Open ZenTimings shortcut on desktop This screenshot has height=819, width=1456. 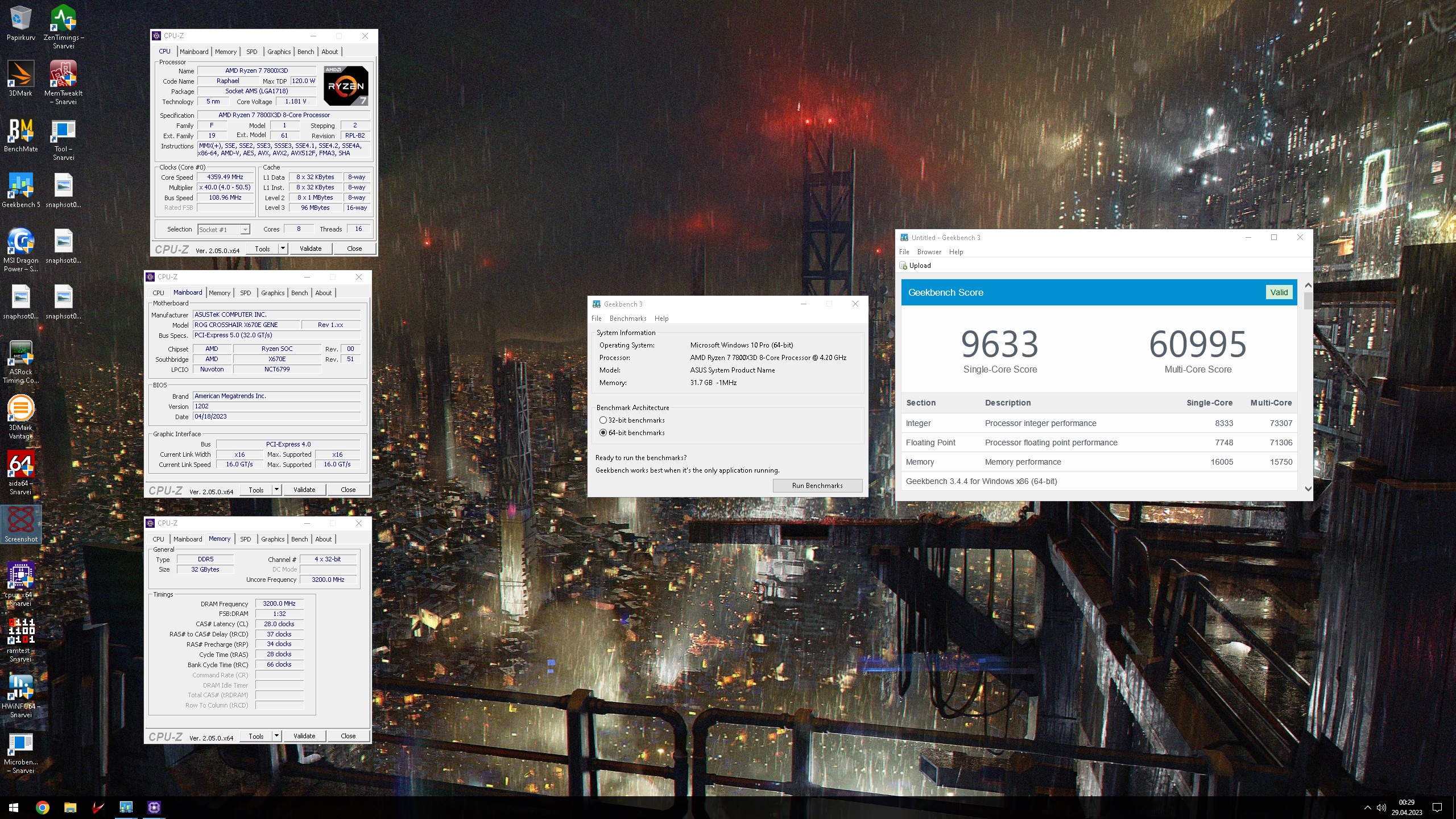click(x=63, y=27)
